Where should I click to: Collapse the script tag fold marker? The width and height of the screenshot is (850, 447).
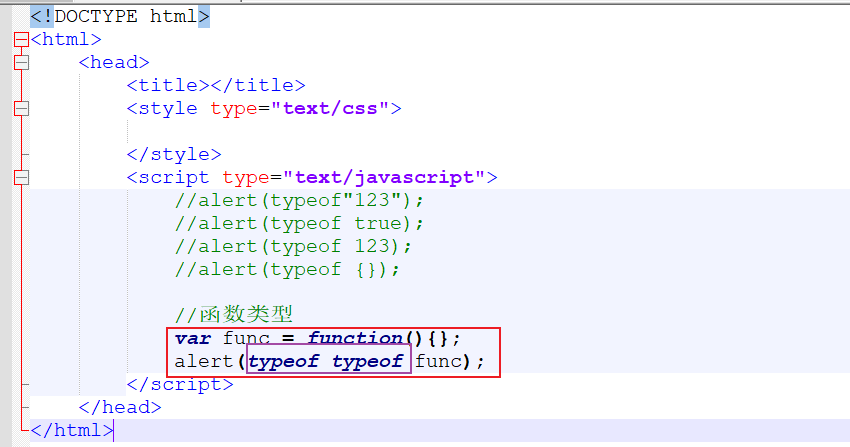pos(21,177)
